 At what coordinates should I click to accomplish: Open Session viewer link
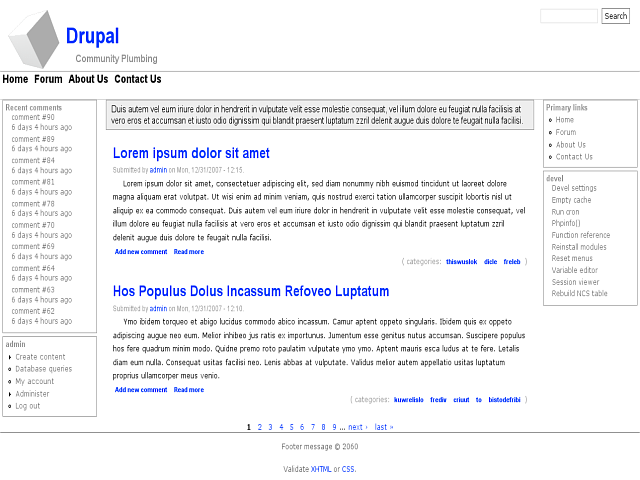click(x=575, y=282)
